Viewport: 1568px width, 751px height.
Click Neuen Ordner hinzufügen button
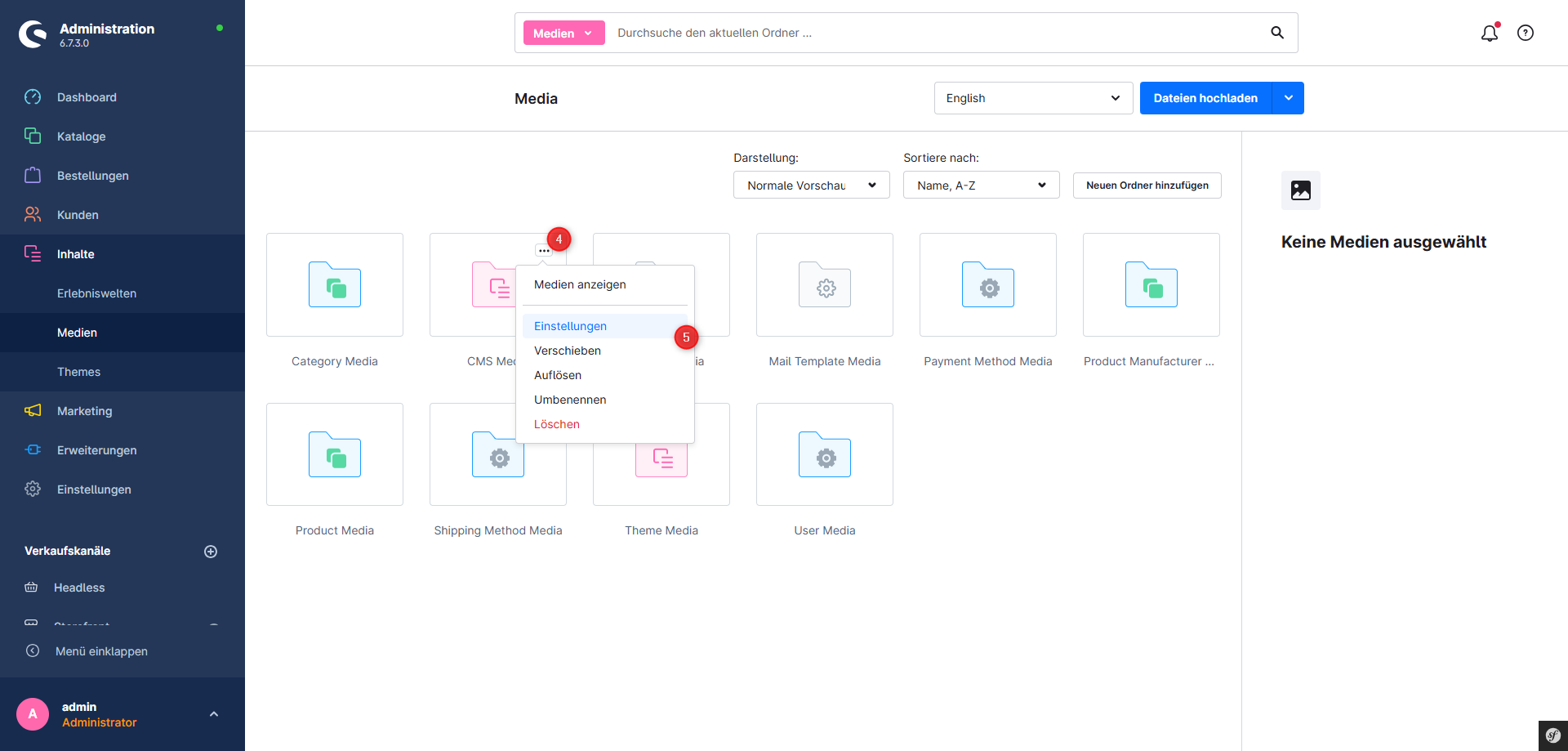pyautogui.click(x=1147, y=186)
